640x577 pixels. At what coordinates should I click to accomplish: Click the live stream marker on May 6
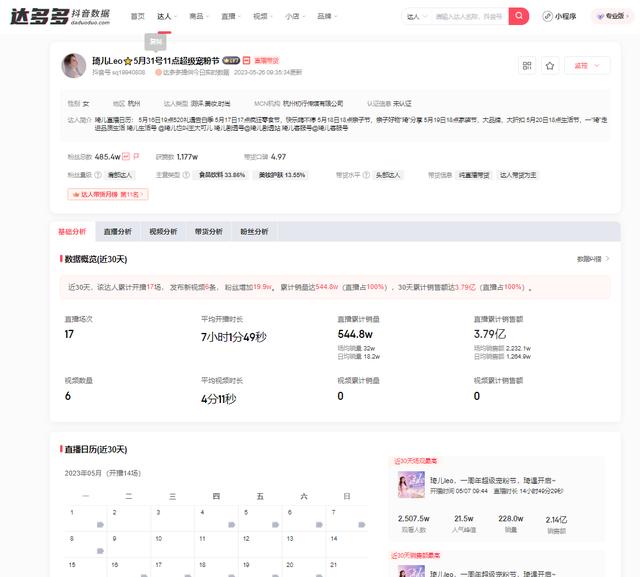[x=319, y=524]
